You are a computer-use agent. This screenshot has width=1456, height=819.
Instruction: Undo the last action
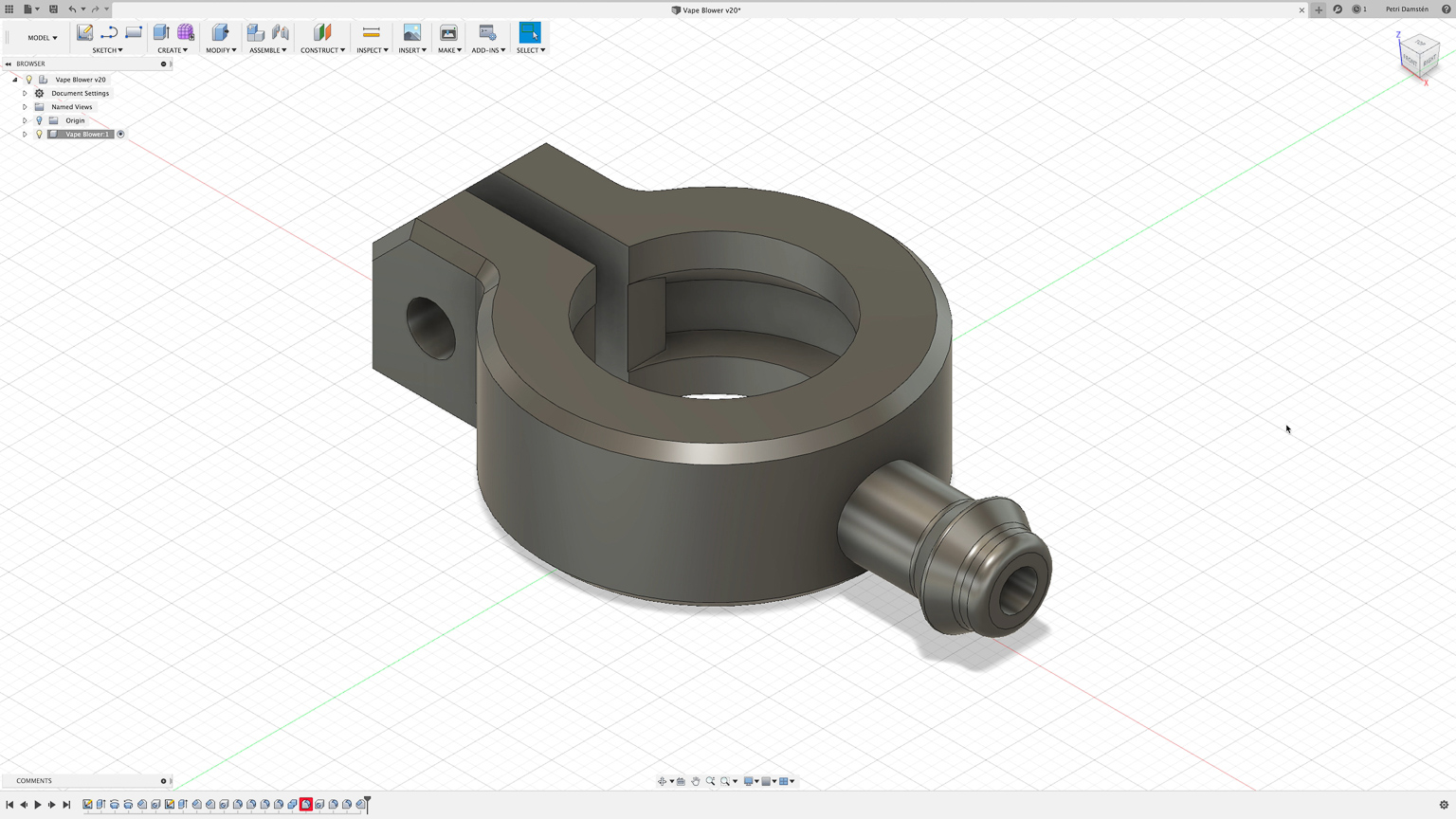pyautogui.click(x=72, y=9)
